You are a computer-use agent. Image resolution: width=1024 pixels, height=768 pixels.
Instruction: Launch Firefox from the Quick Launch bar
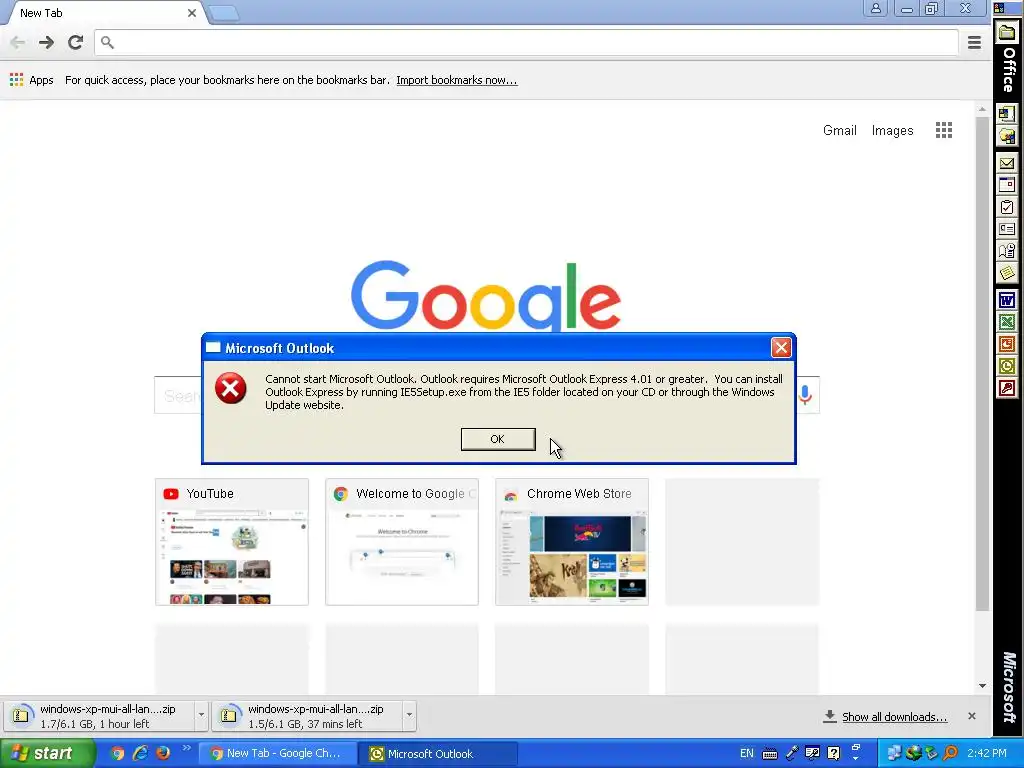[x=163, y=753]
